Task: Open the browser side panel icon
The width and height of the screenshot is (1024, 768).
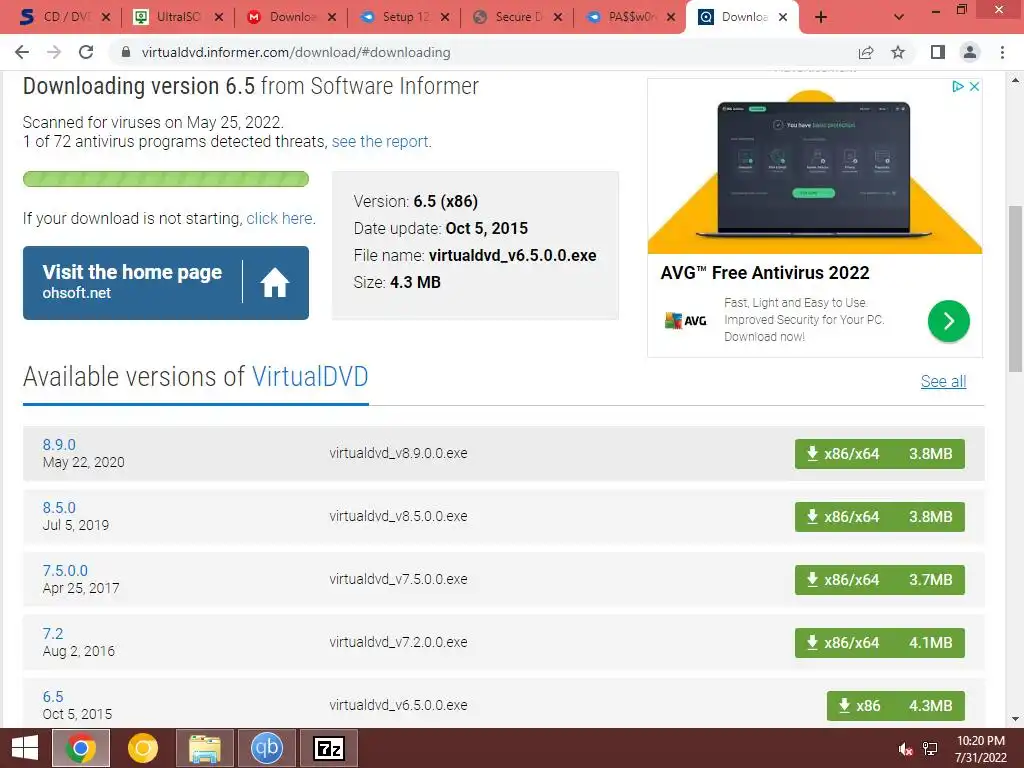Action: pos(938,52)
